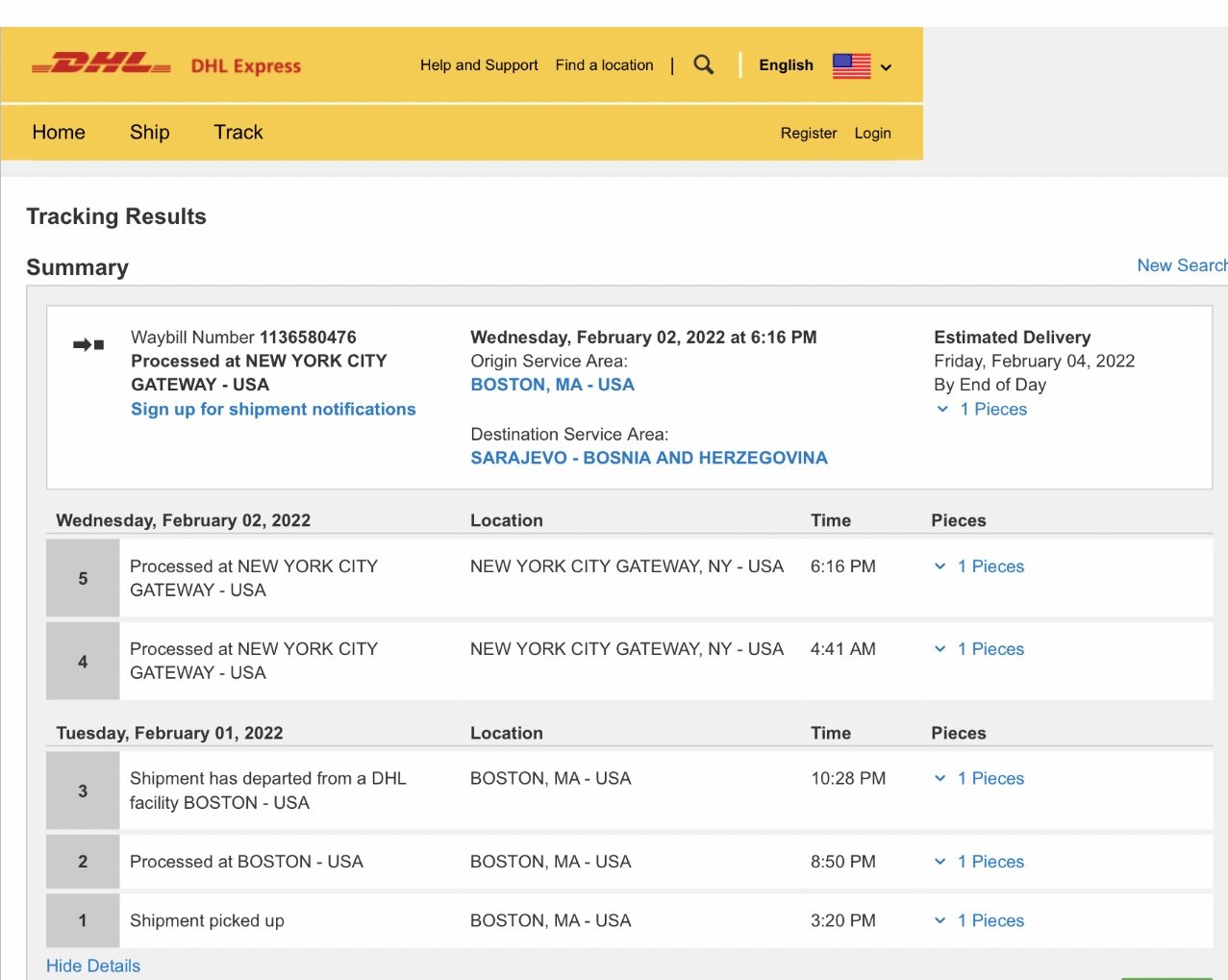Click the 'Tuesday, February 01, 2022' header
Viewport: 1228px width, 980px height.
tap(169, 733)
